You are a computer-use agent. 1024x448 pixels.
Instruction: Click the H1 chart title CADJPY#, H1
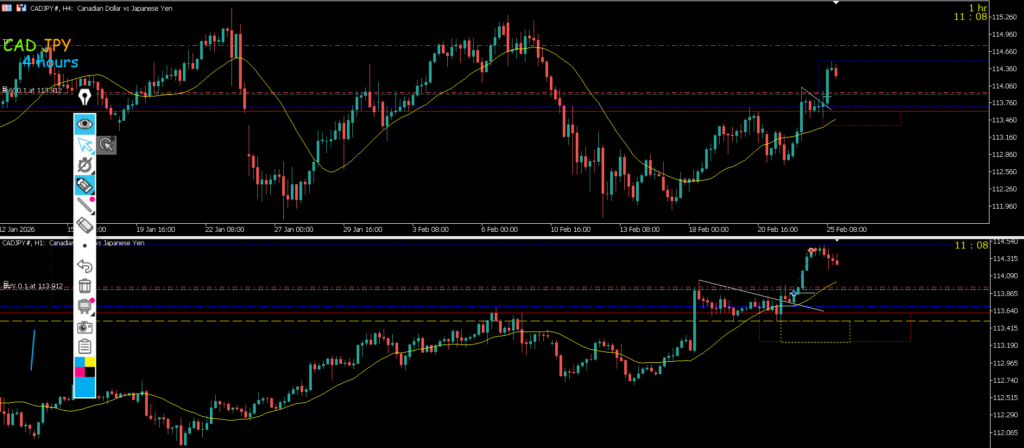tap(22, 243)
